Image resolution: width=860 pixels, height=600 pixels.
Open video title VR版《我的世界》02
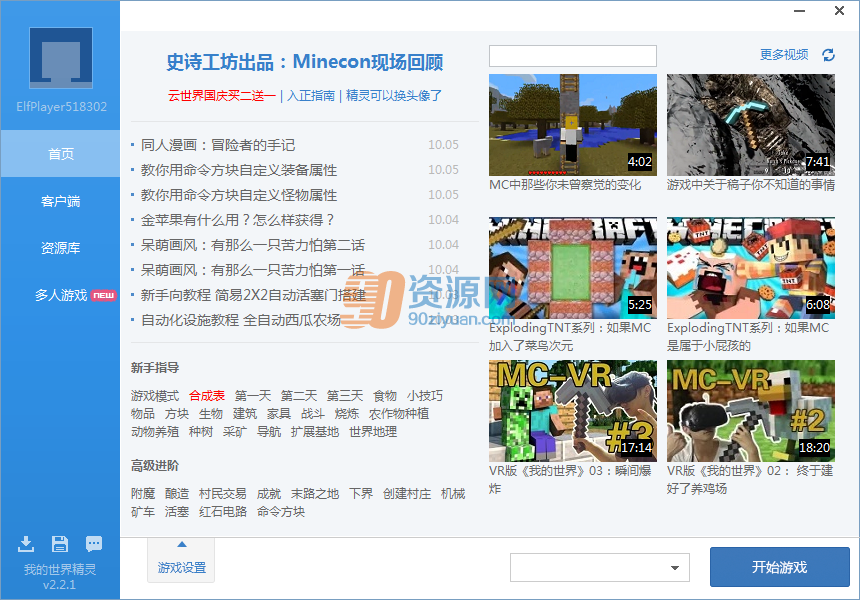[x=750, y=479]
